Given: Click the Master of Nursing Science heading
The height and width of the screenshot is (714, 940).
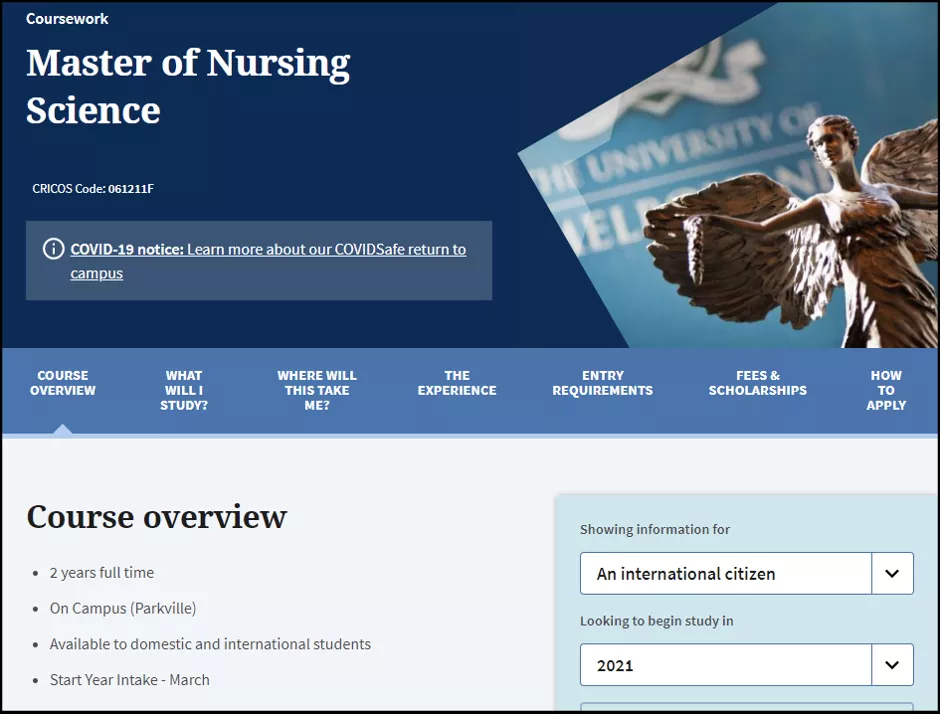Looking at the screenshot, I should tap(188, 86).
